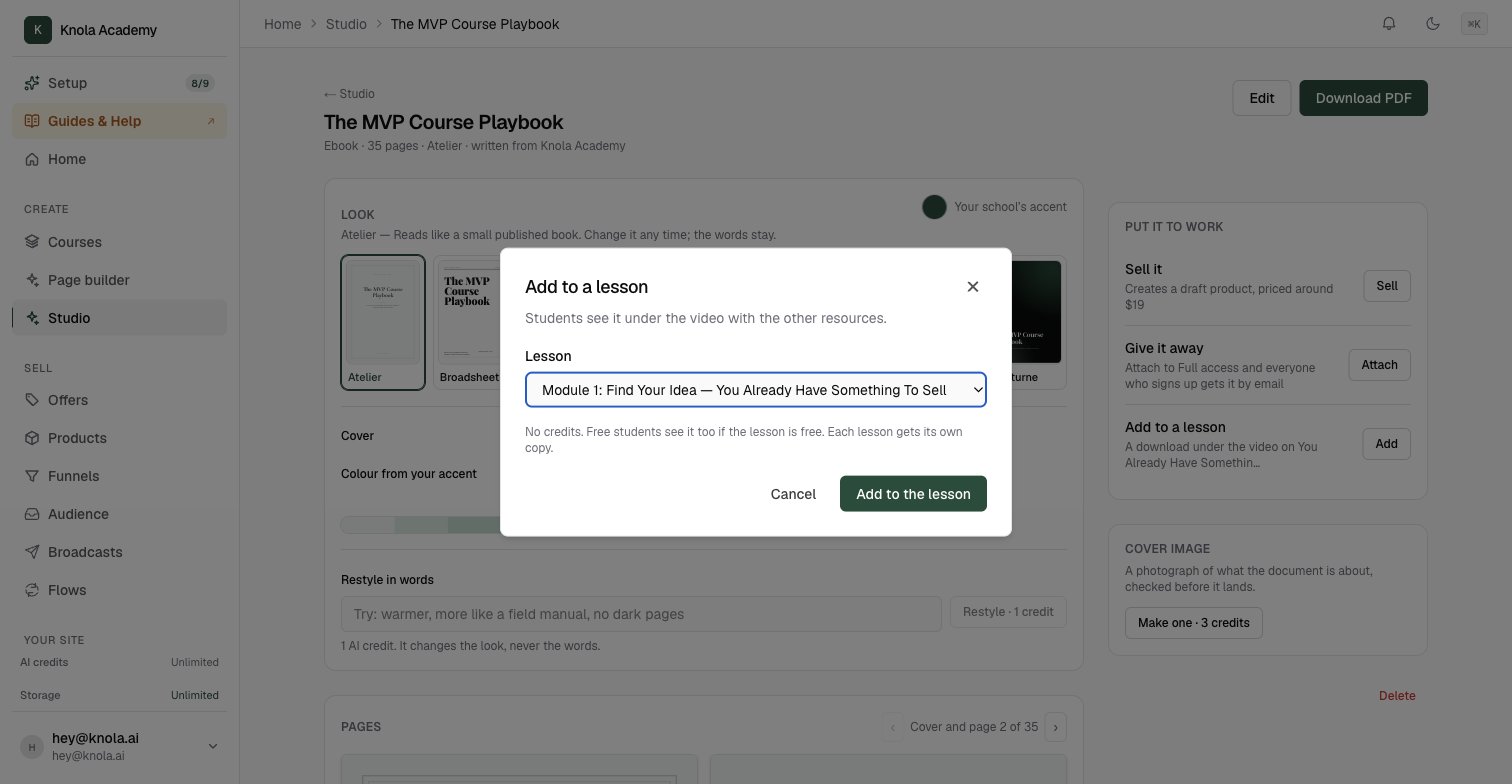Cancel the Add to a lesson dialog
Screen dimensions: 1512x784
[793, 494]
